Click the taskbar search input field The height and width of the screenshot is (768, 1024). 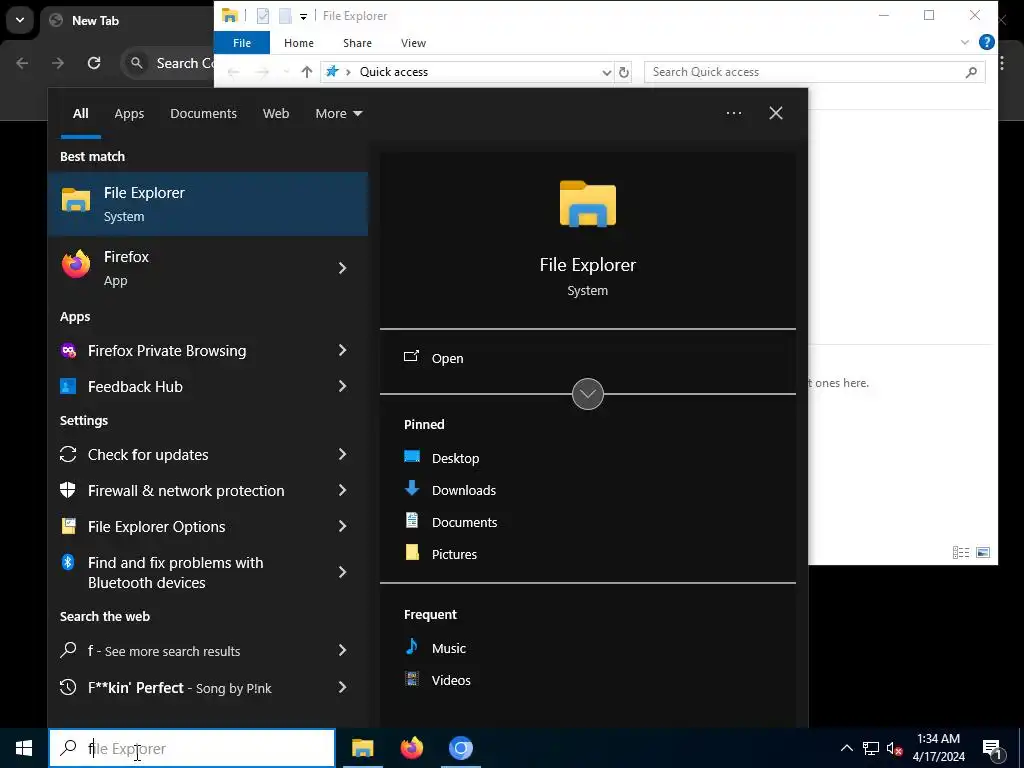[x=192, y=748]
